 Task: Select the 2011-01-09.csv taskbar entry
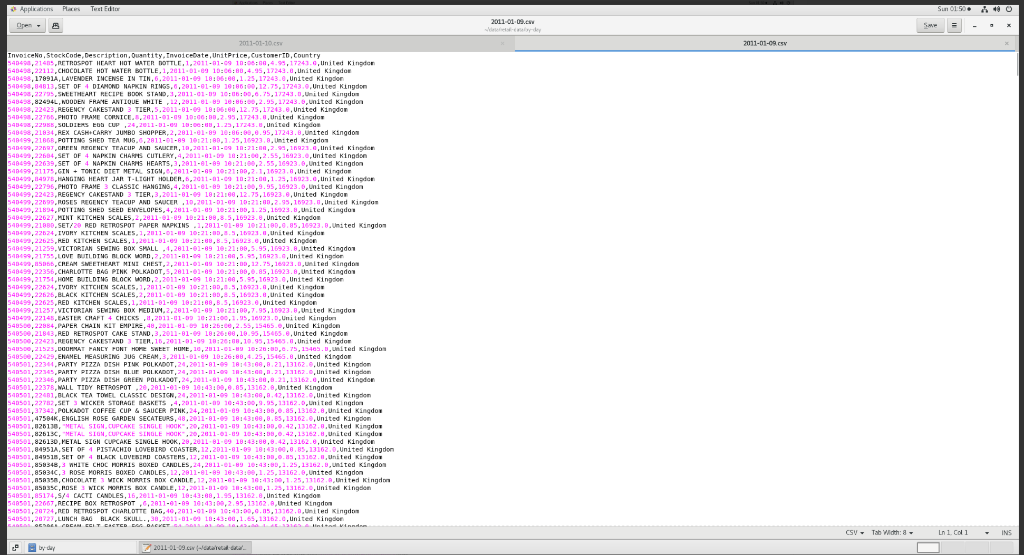click(195, 548)
